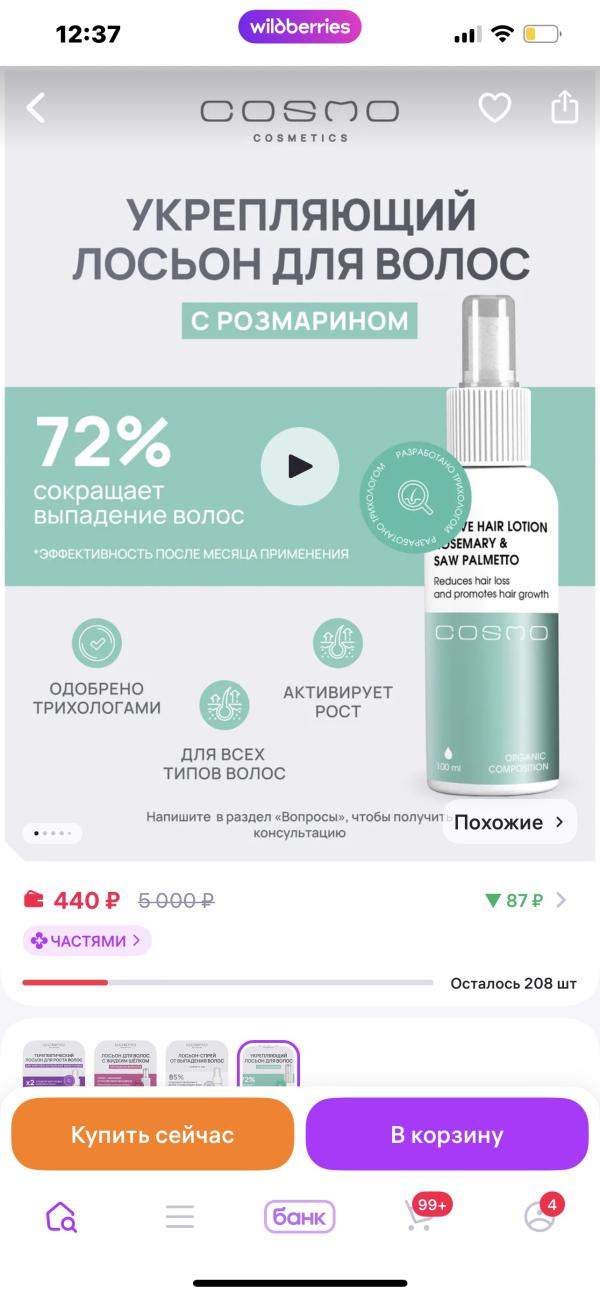Tap the back arrow icon

36,108
